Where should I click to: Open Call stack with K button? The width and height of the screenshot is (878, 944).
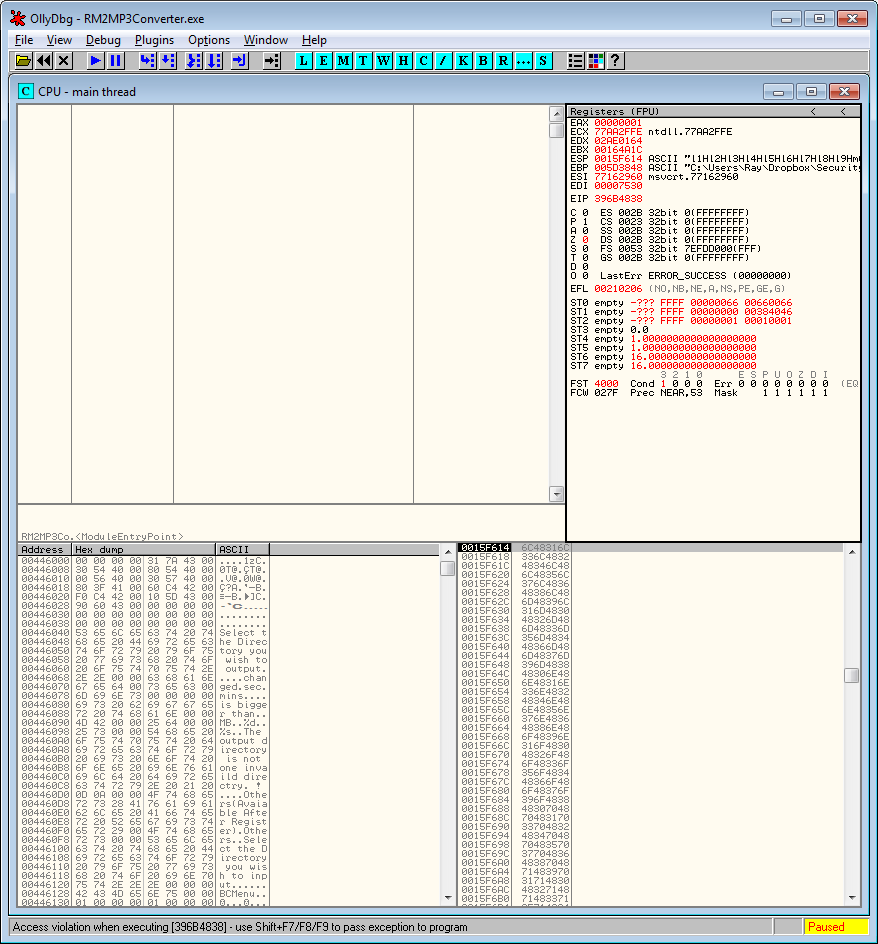click(463, 61)
